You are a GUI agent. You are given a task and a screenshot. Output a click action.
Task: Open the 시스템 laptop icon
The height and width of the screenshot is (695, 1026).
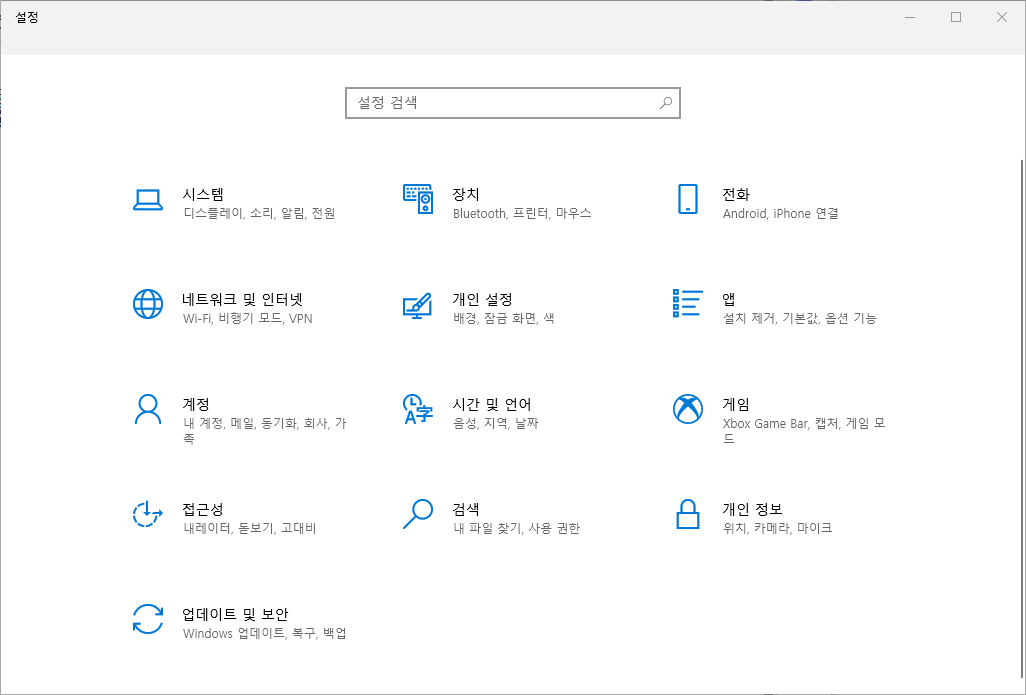[x=148, y=200]
